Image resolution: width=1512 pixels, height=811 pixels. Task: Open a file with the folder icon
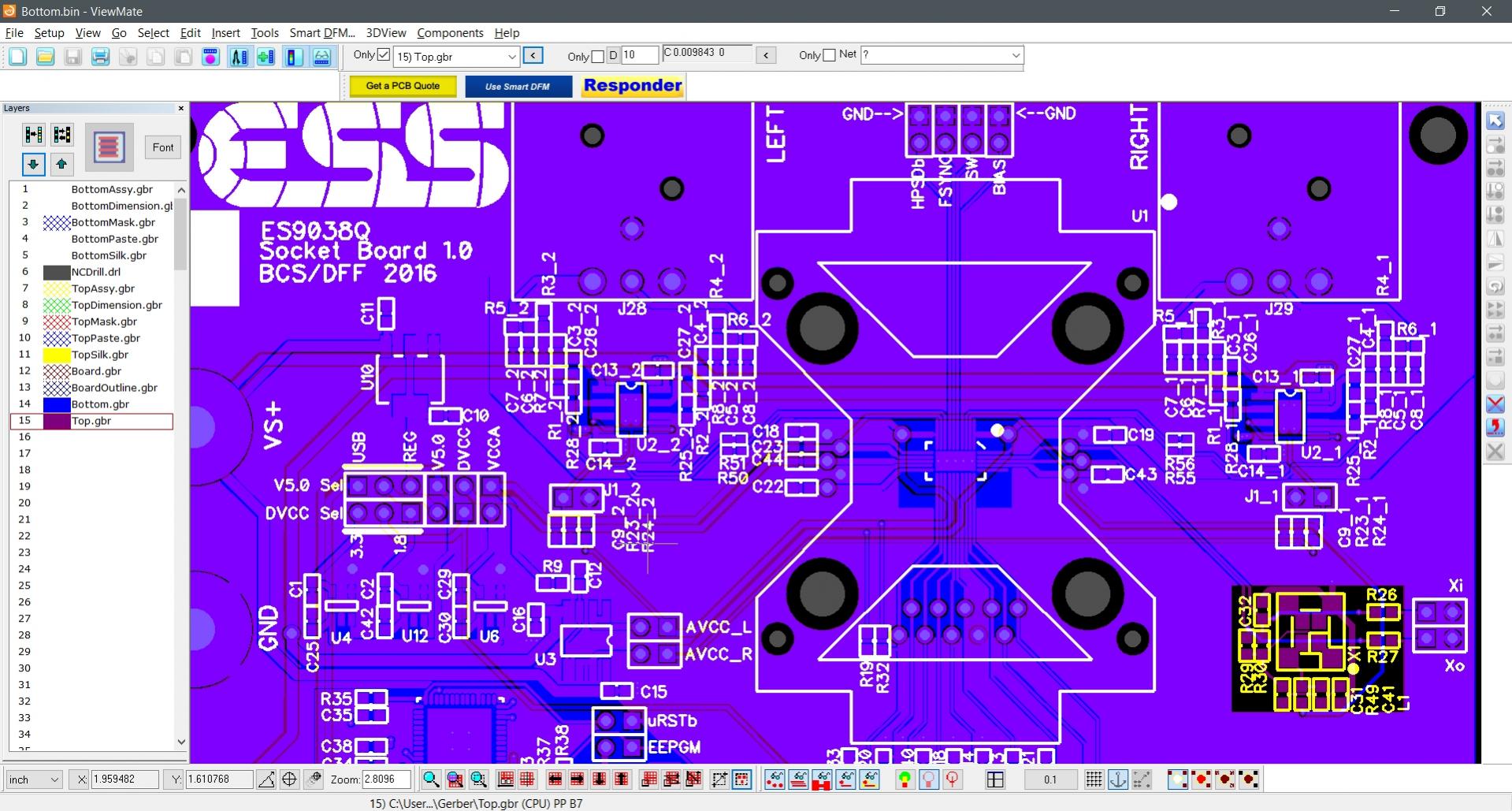coord(45,57)
